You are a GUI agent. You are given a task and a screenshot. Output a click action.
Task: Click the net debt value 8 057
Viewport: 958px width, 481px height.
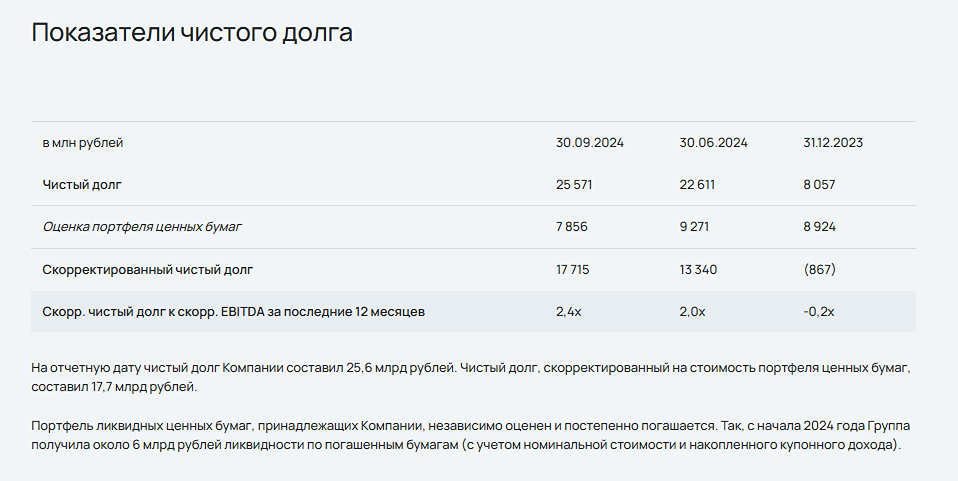819,185
